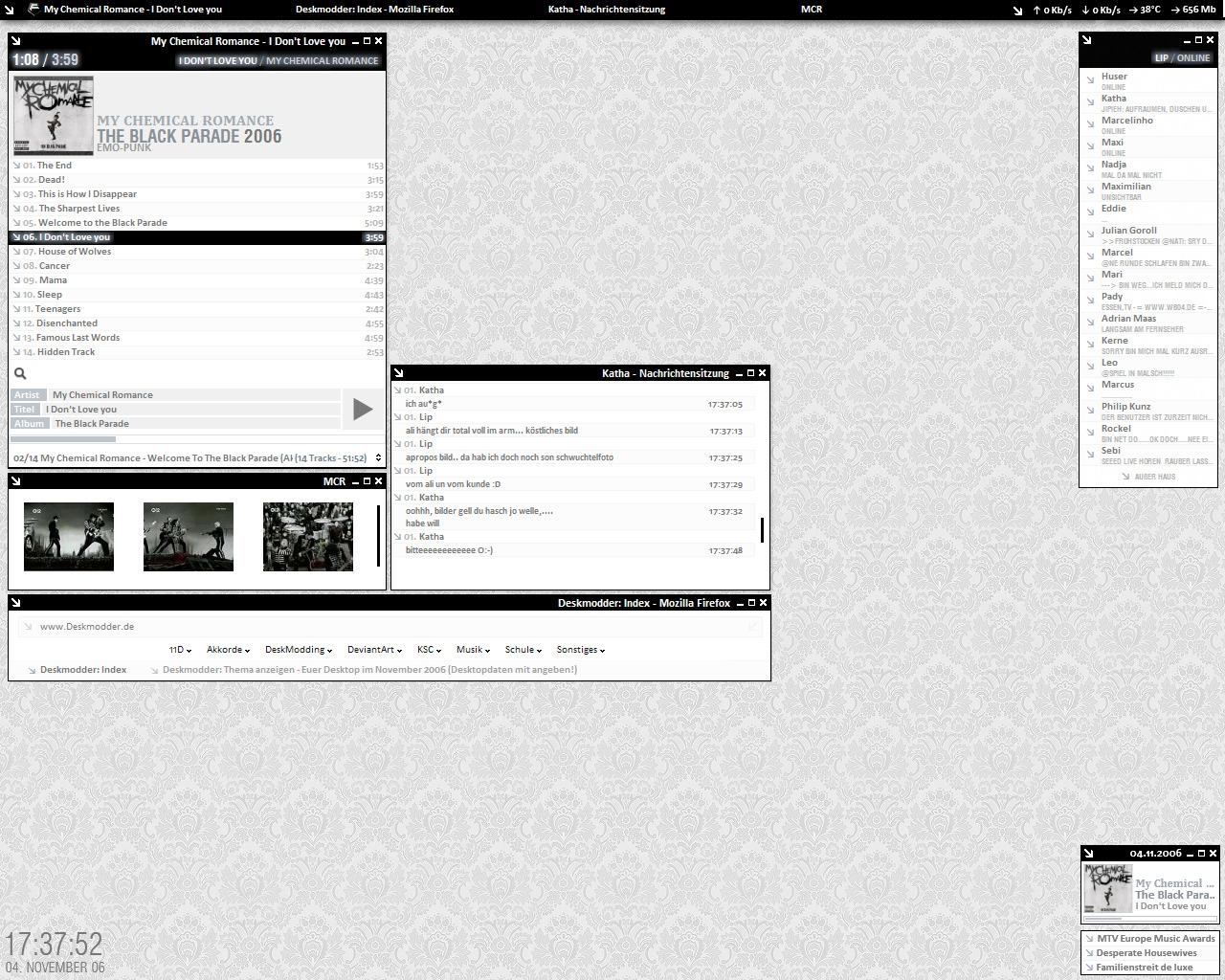The width and height of the screenshot is (1225, 980).
Task: Click the arrow icon beside MTV Europe Music Awards
Action: tap(1090, 940)
